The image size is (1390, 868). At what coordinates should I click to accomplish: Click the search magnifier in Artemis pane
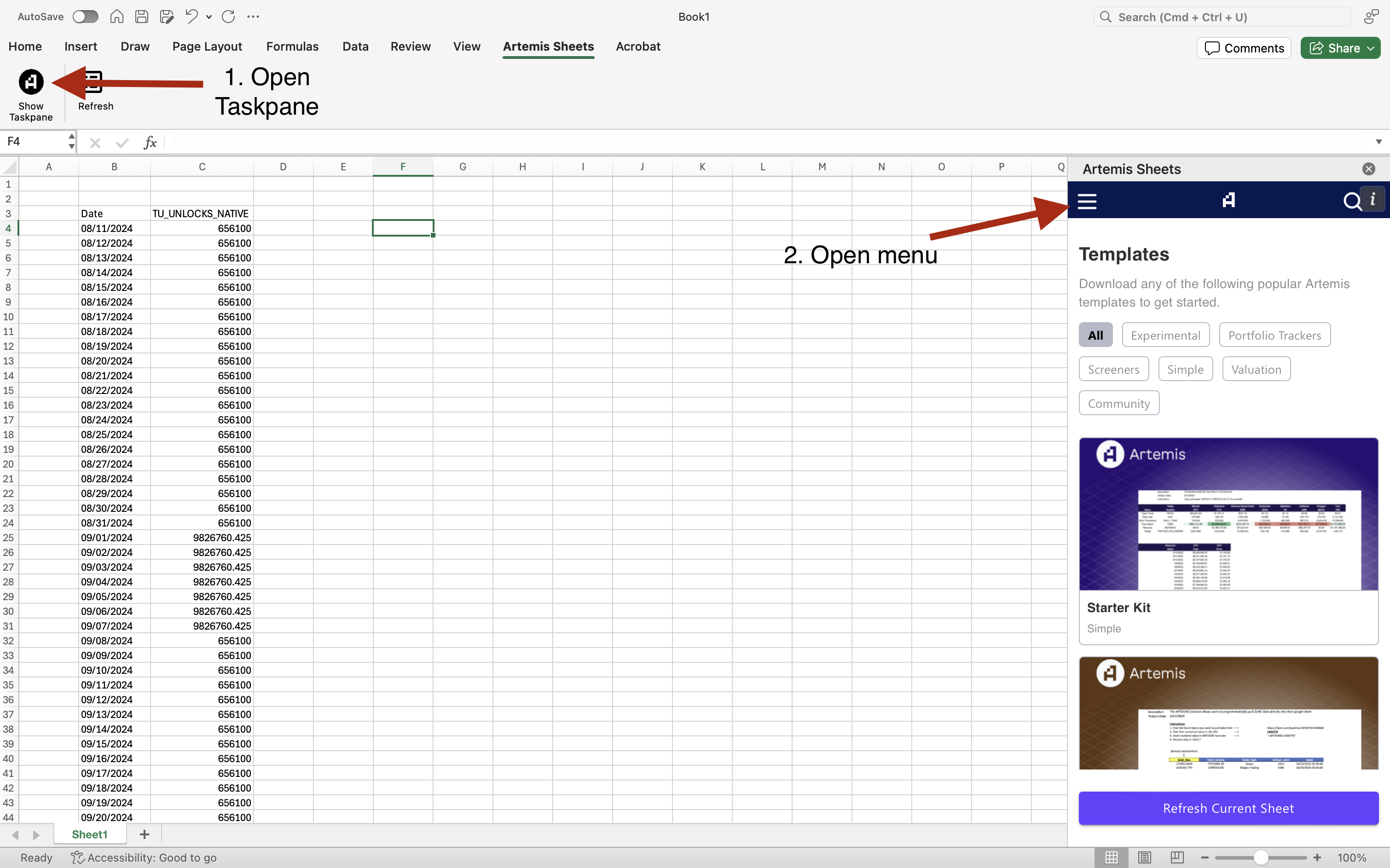tap(1352, 202)
